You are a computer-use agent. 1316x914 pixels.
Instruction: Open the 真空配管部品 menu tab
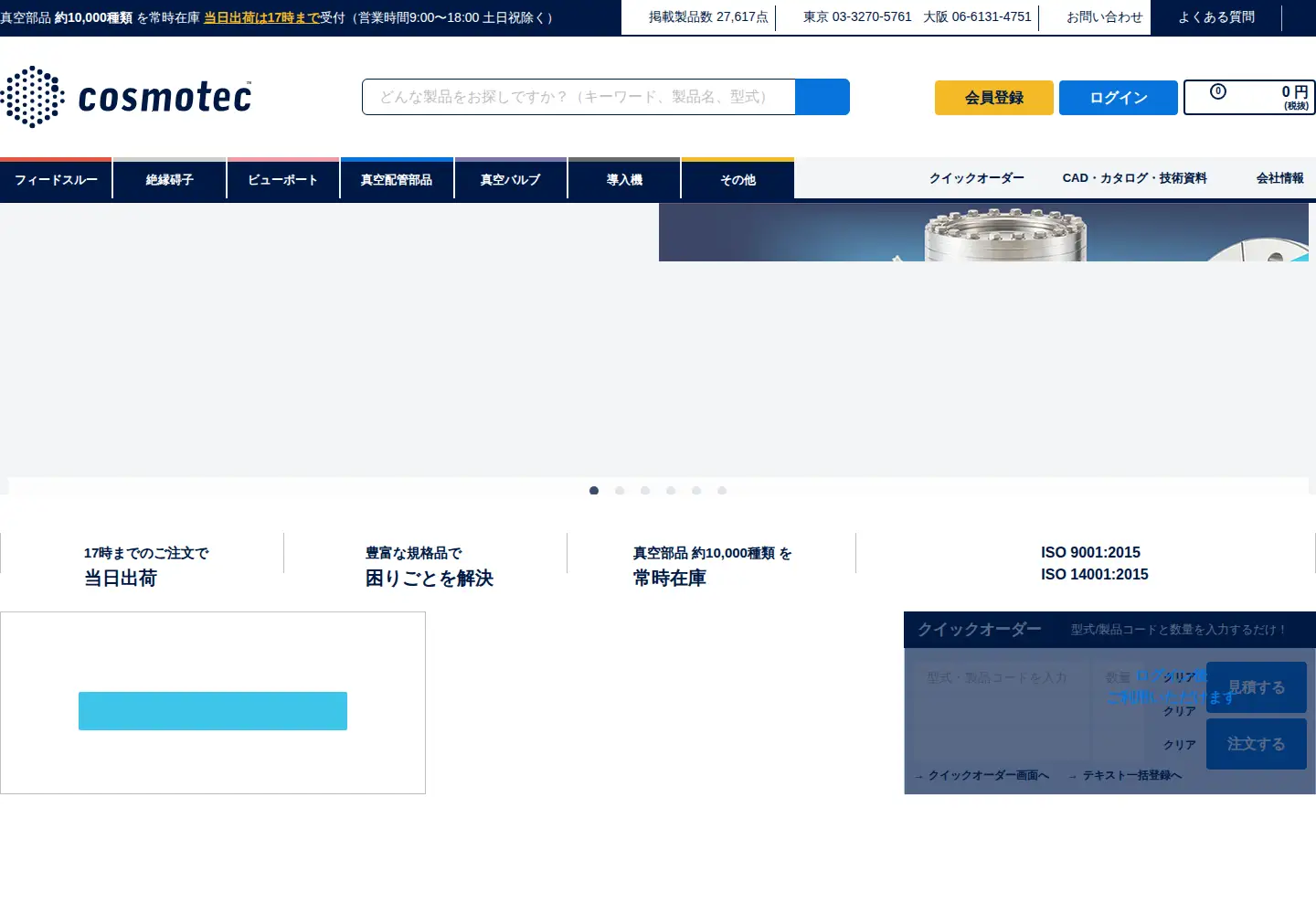pyautogui.click(x=397, y=179)
